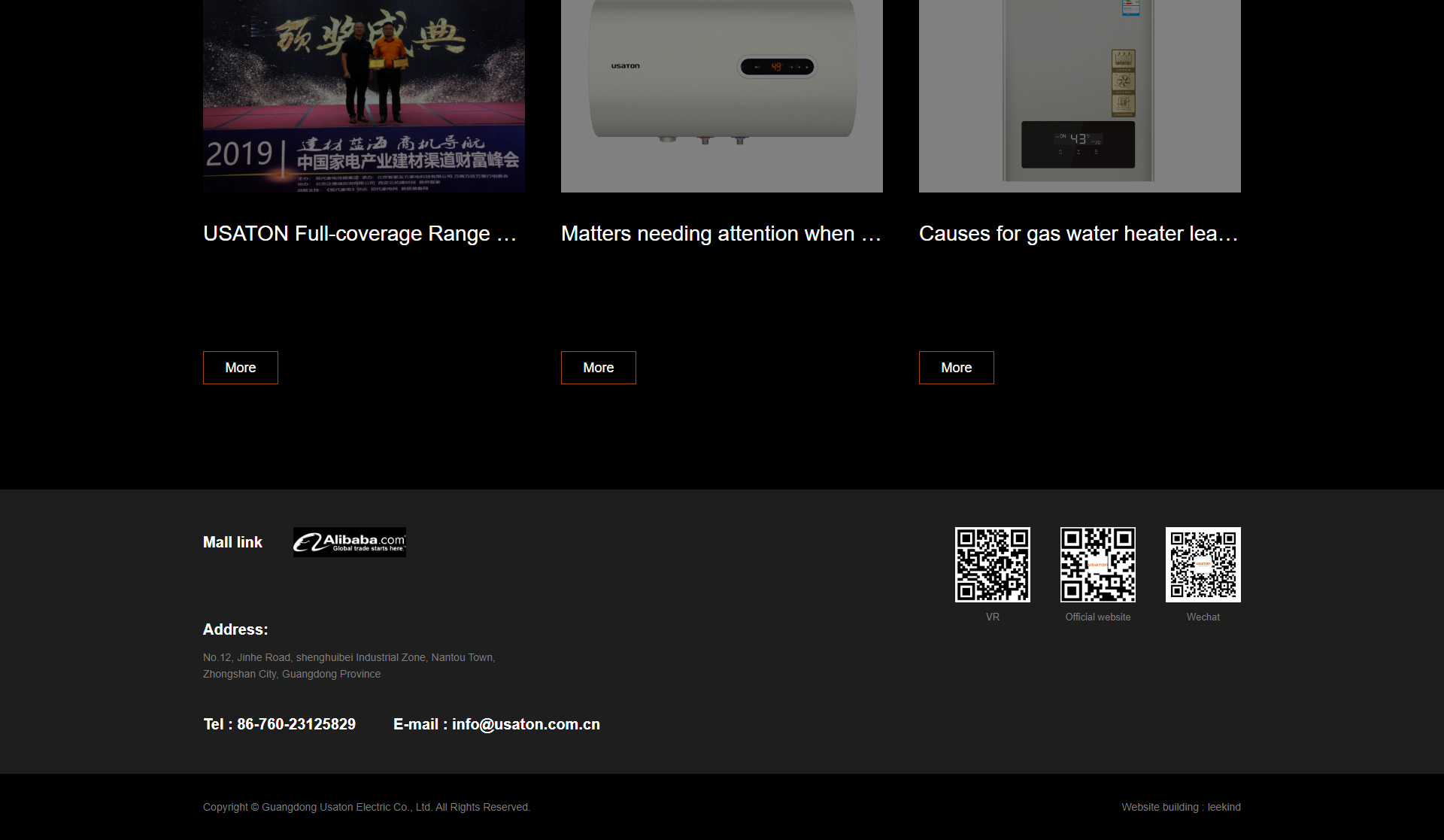
Task: Click the info@usaton.com.cn email address
Action: pyautogui.click(x=526, y=724)
